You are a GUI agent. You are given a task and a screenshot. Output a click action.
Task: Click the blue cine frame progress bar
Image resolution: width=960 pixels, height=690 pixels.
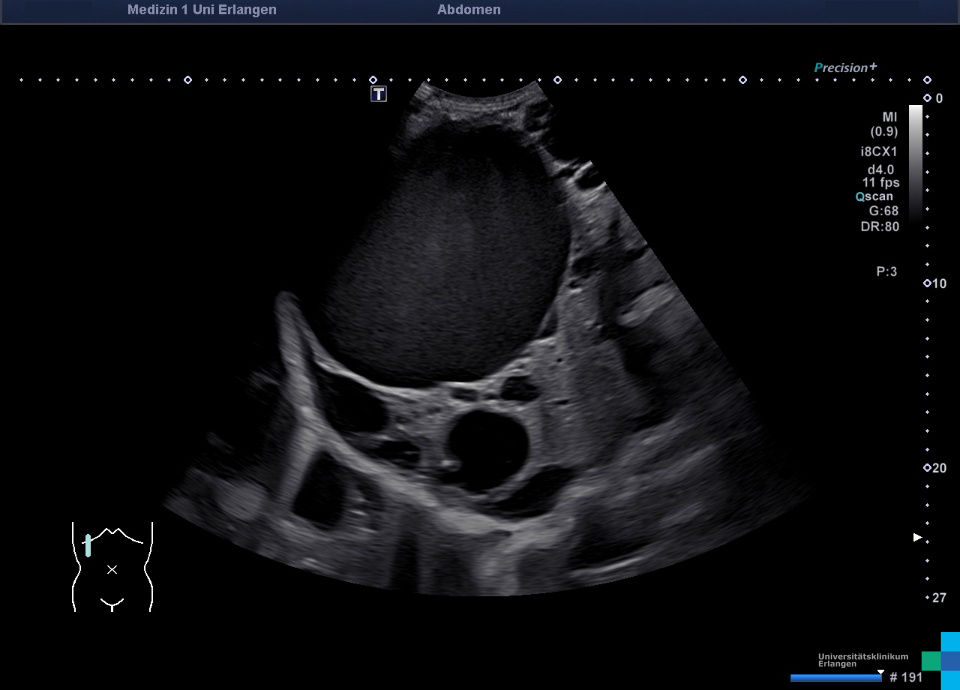835,678
